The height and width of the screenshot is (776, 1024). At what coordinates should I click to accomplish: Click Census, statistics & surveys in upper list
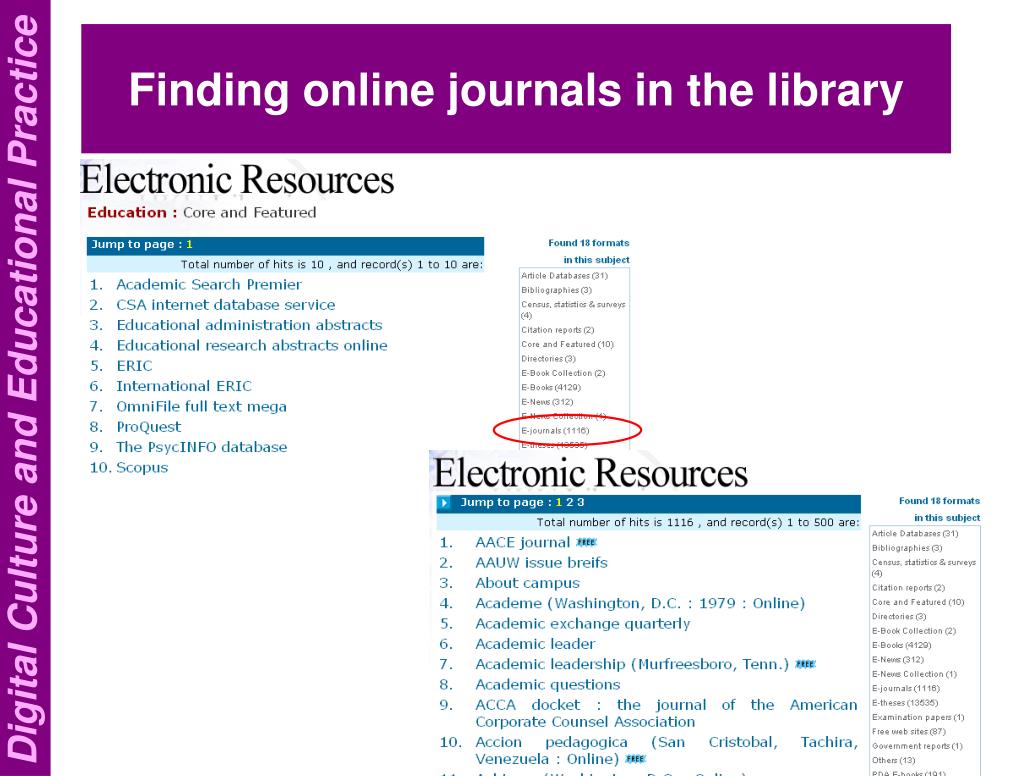(x=573, y=310)
